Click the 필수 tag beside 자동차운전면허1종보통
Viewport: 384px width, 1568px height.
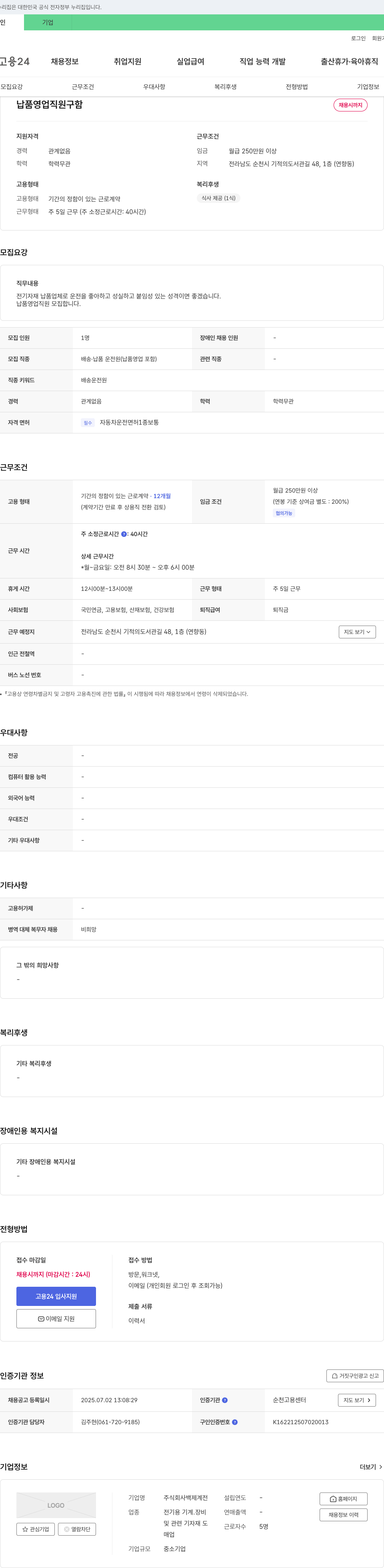(88, 422)
